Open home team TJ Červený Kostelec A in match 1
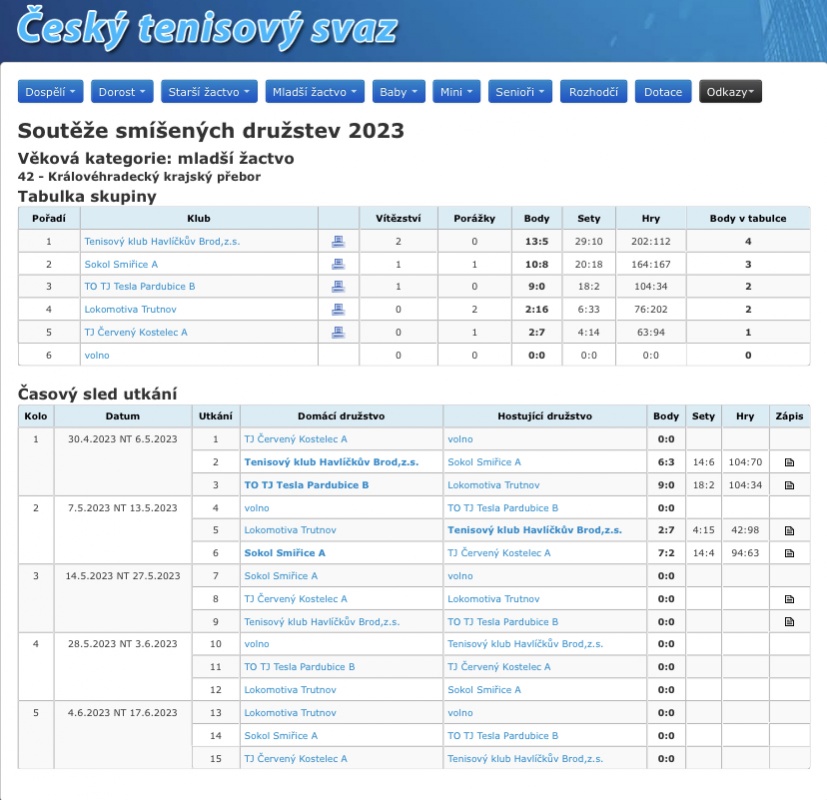 tap(295, 439)
